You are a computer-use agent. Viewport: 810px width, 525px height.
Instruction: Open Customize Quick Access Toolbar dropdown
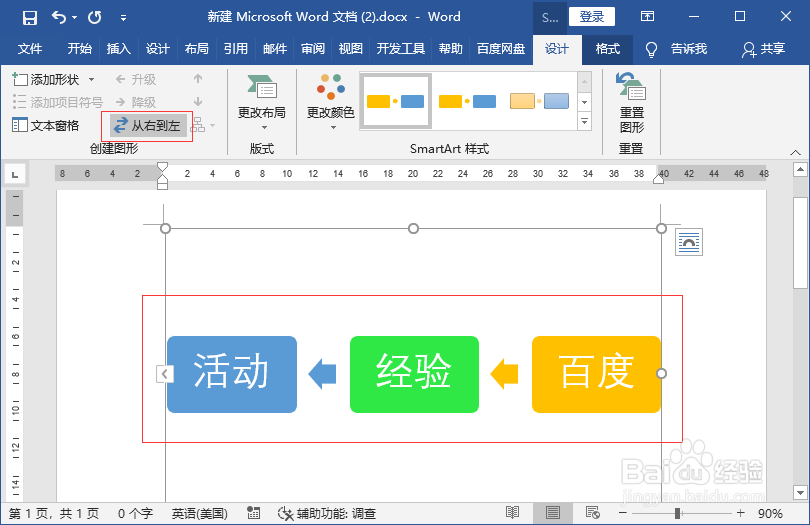coord(123,18)
